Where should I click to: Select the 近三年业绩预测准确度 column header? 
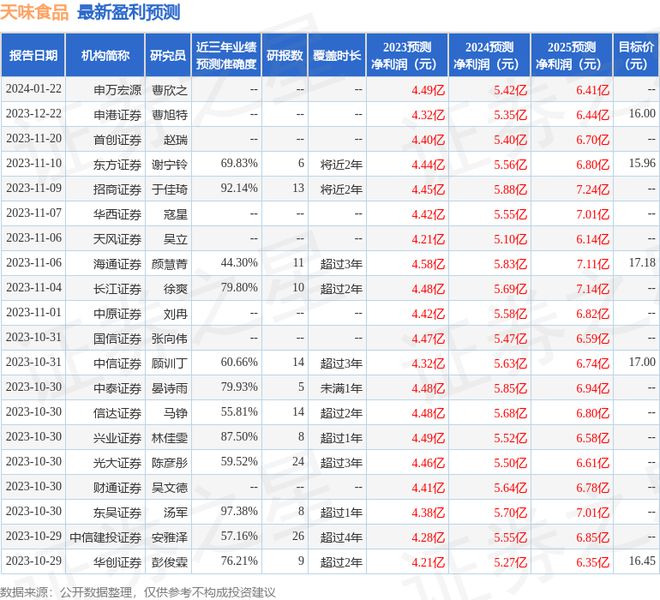click(226, 55)
